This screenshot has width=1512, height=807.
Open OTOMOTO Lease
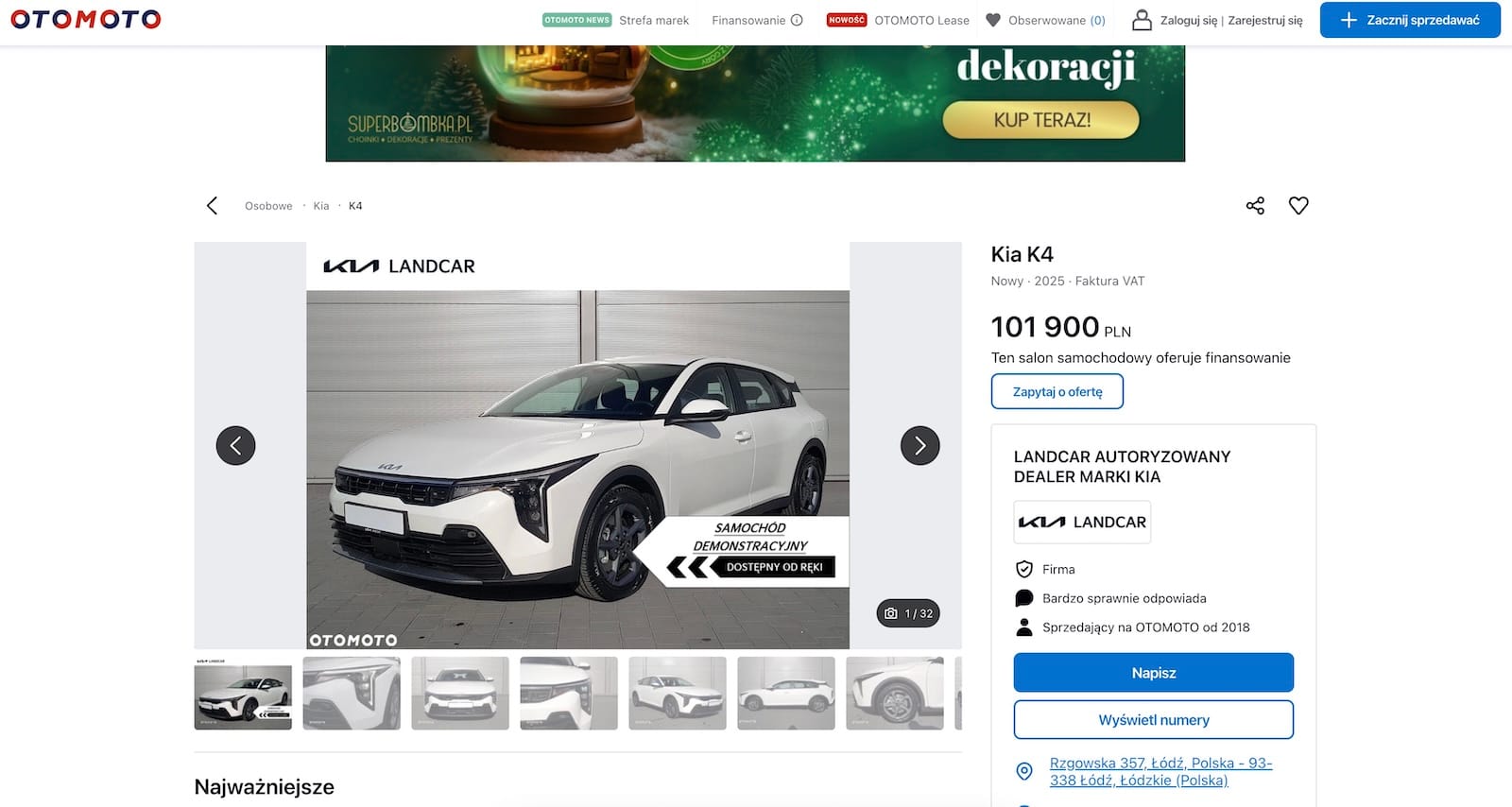pos(921,20)
